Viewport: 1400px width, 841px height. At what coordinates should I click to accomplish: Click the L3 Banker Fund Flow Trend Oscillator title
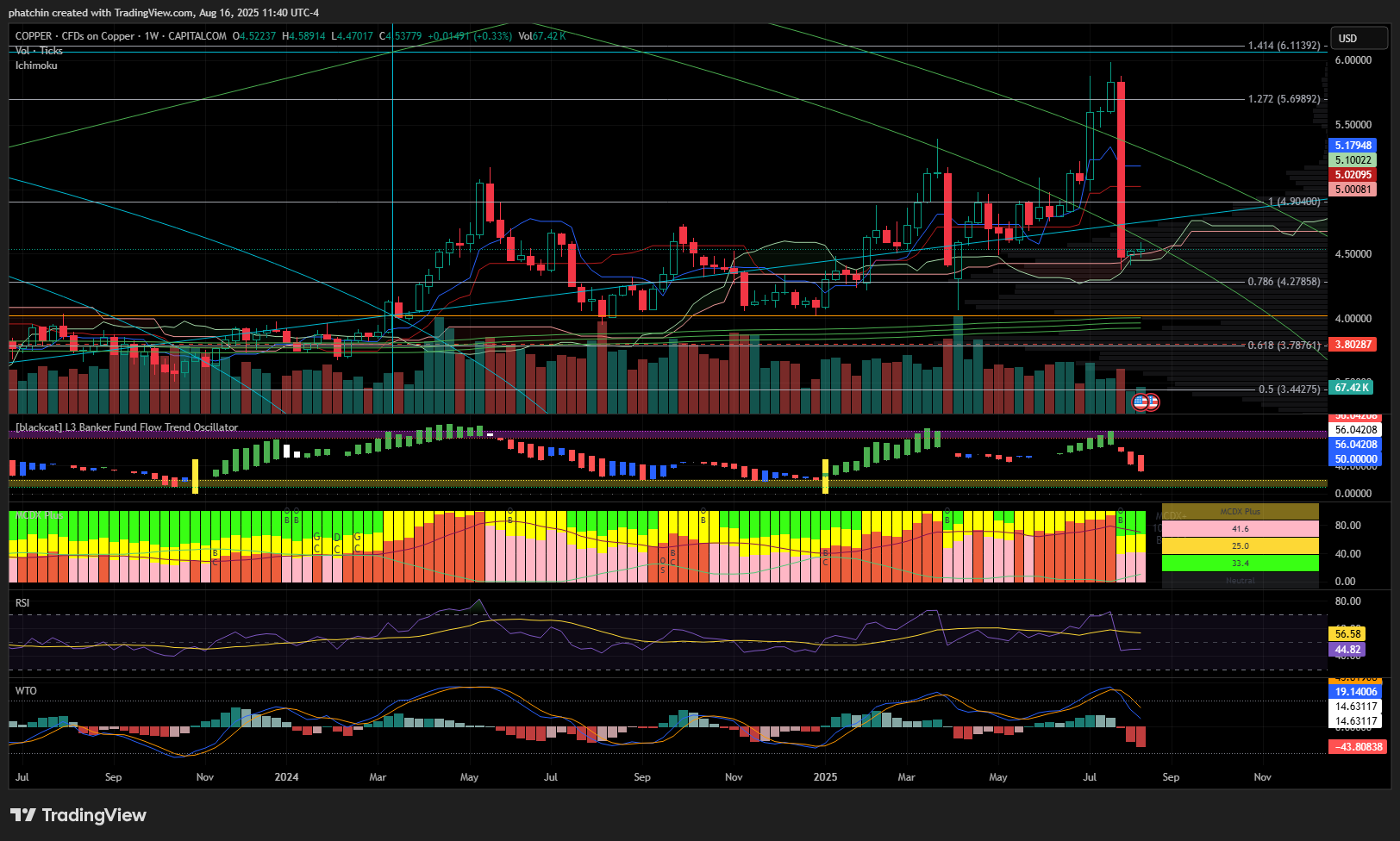click(x=127, y=427)
